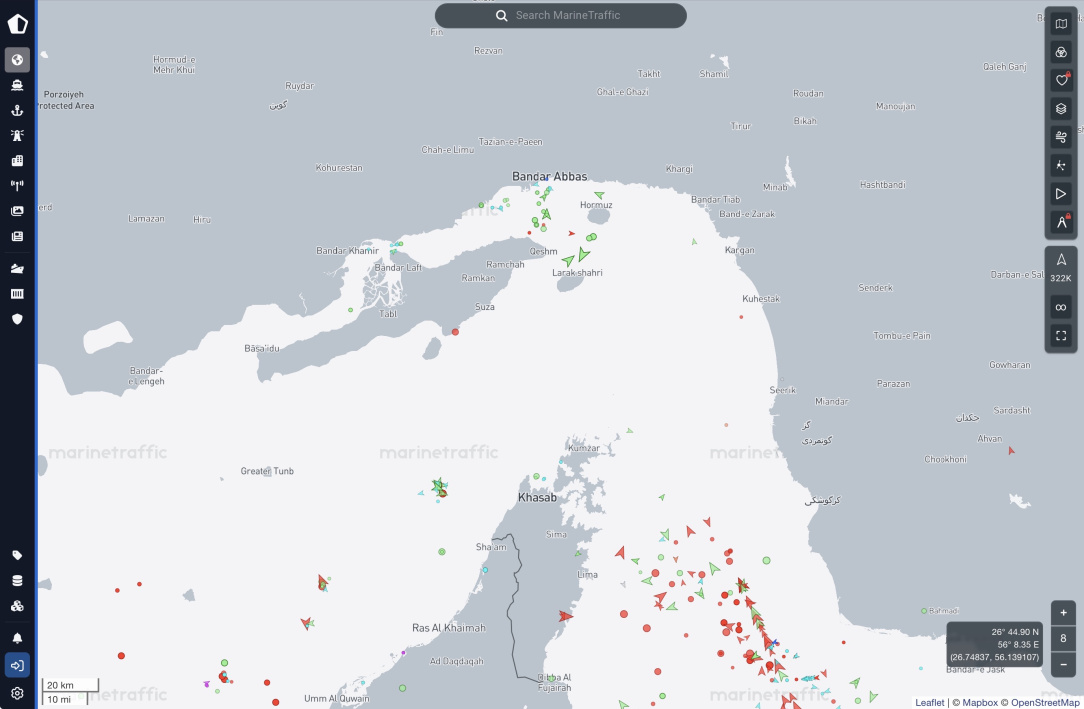The image size is (1084, 709).
Task: Click the zoom level 8 indicator
Action: pos(1063,639)
